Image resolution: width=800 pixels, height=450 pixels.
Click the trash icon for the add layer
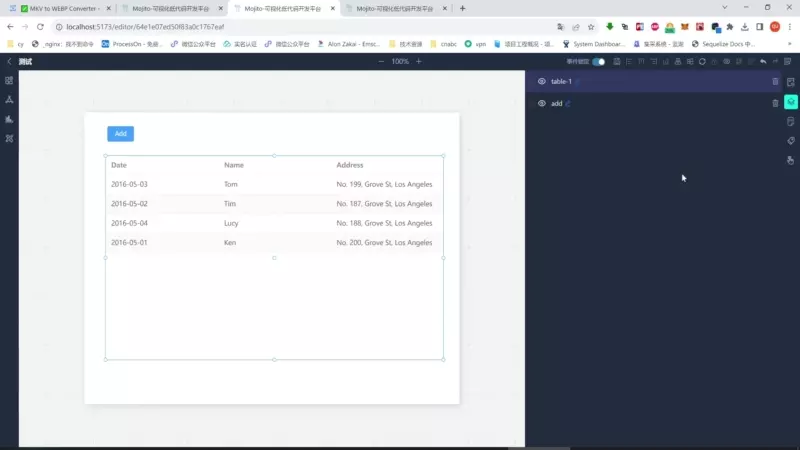click(775, 103)
